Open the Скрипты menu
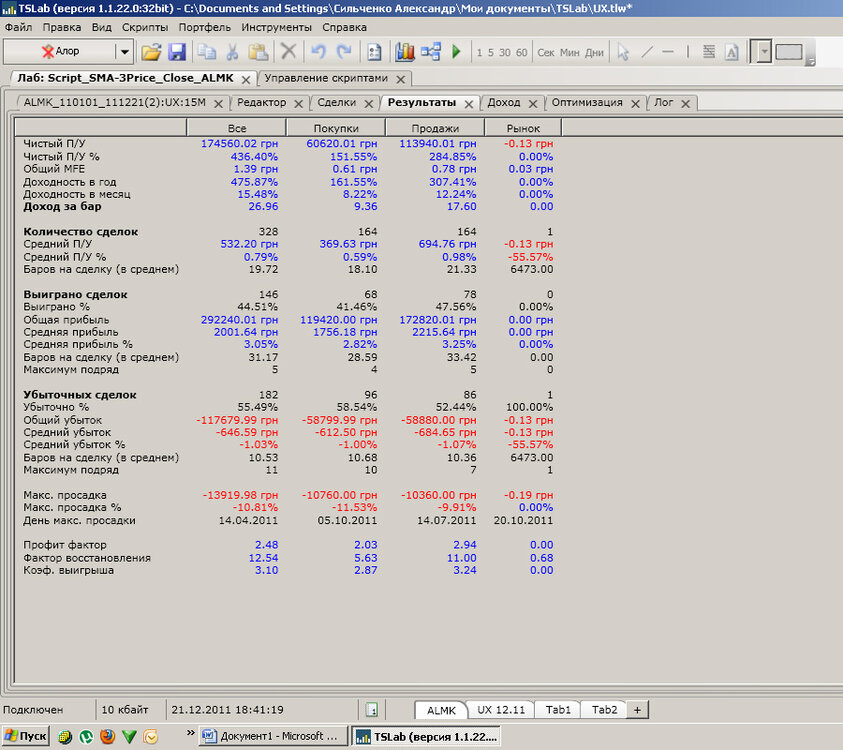843x750 pixels. pyautogui.click(x=144, y=27)
